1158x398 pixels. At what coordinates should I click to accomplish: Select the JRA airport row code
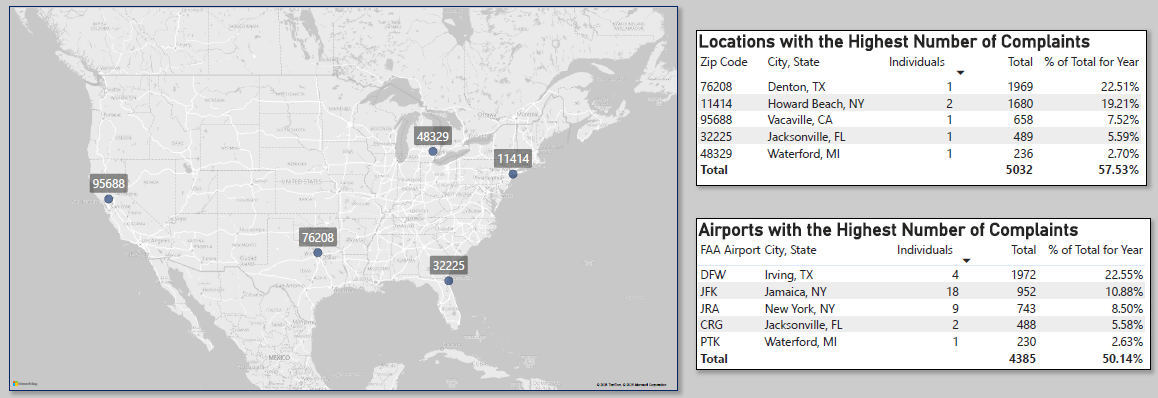(711, 309)
